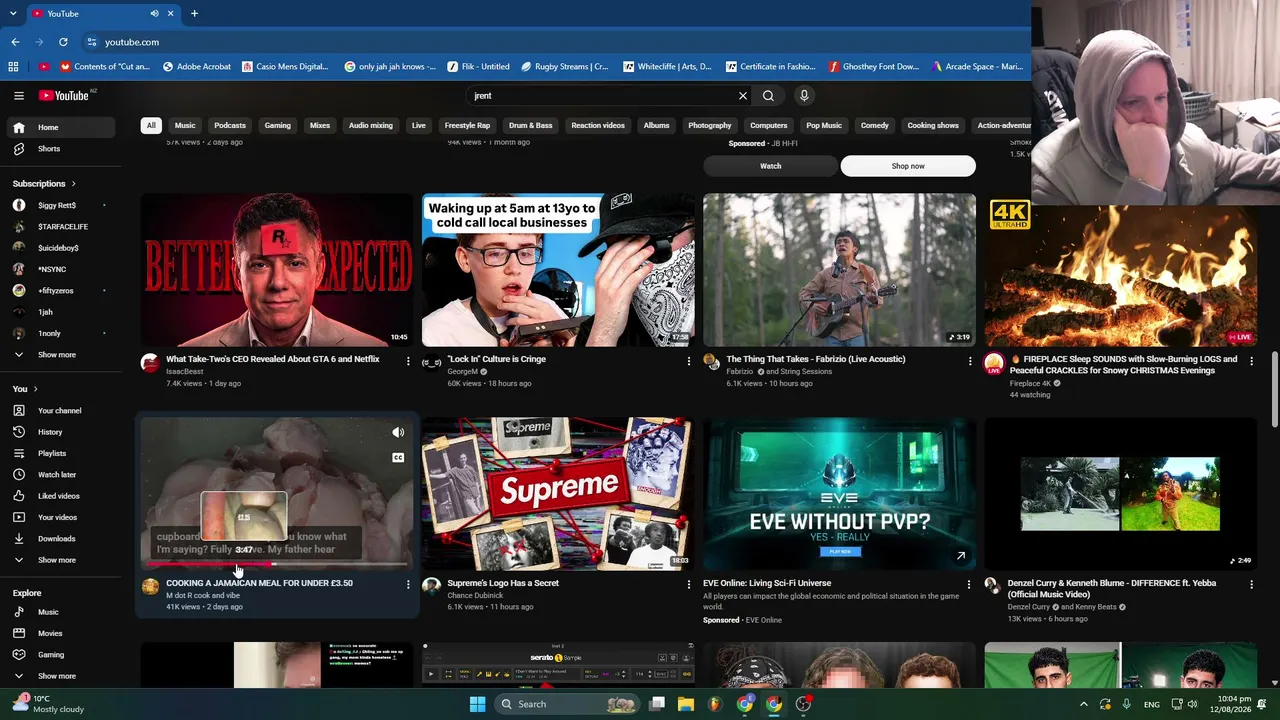1280x720 pixels.
Task: Open more options for the GTA 6 video
Action: click(x=408, y=361)
